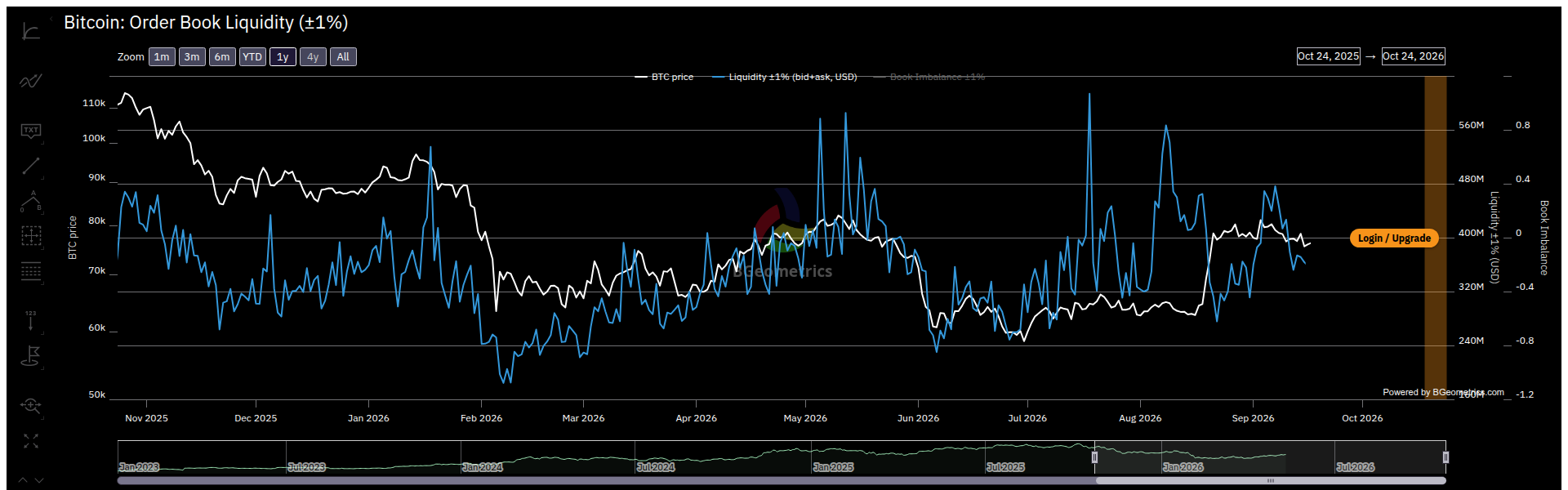Screen dimensions: 1568x490
Task: Click the Sep 2026 x-axis label
Action: 1253,418
